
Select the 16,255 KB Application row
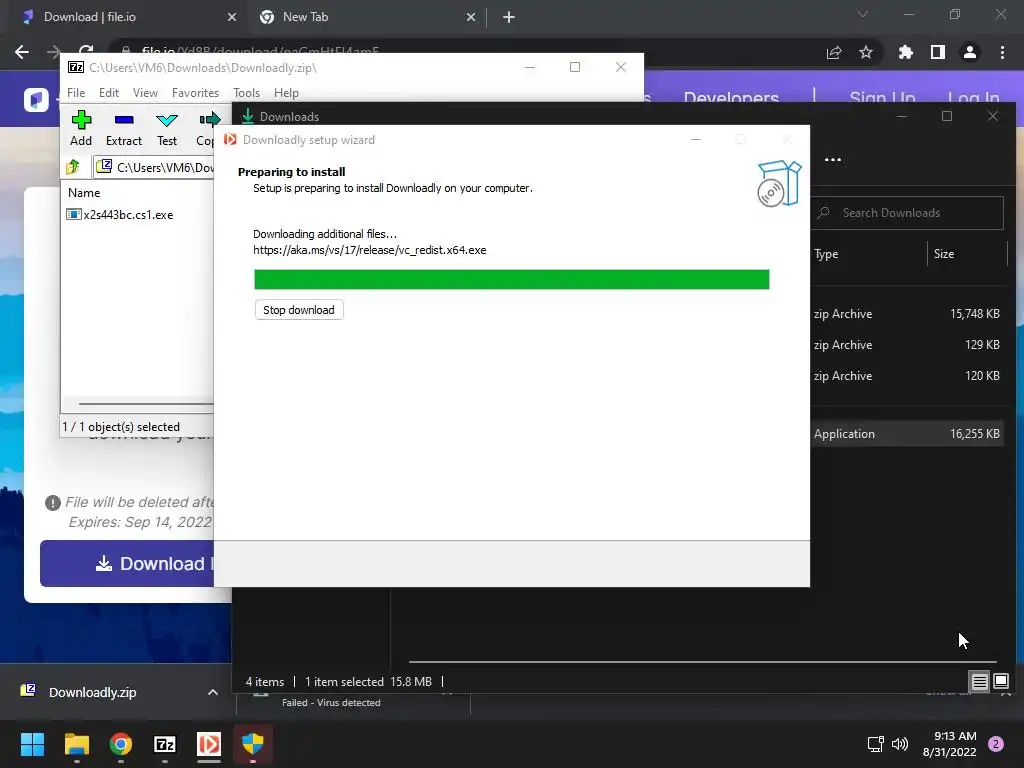(910, 434)
